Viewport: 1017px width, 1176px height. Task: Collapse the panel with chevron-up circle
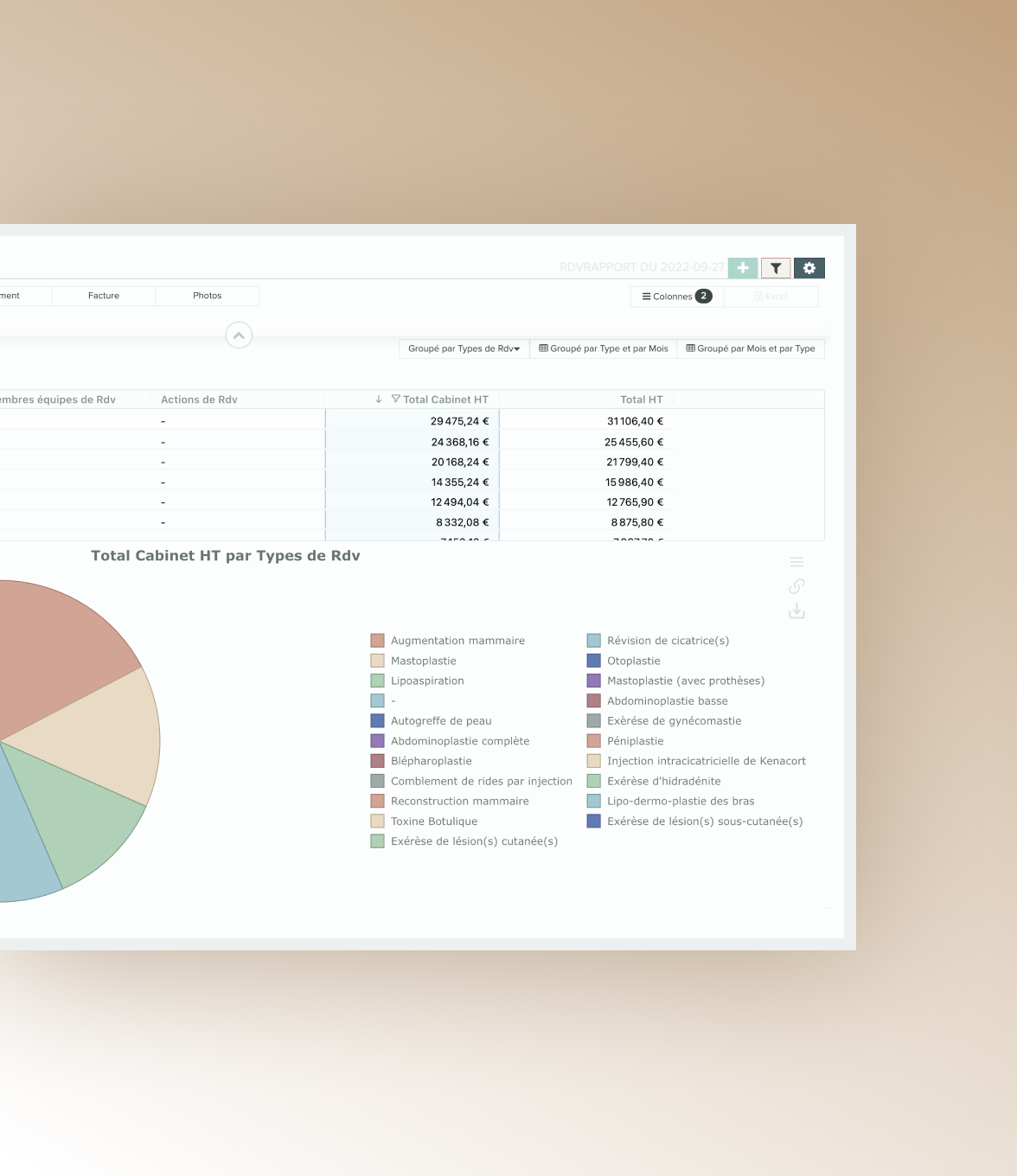(239, 335)
